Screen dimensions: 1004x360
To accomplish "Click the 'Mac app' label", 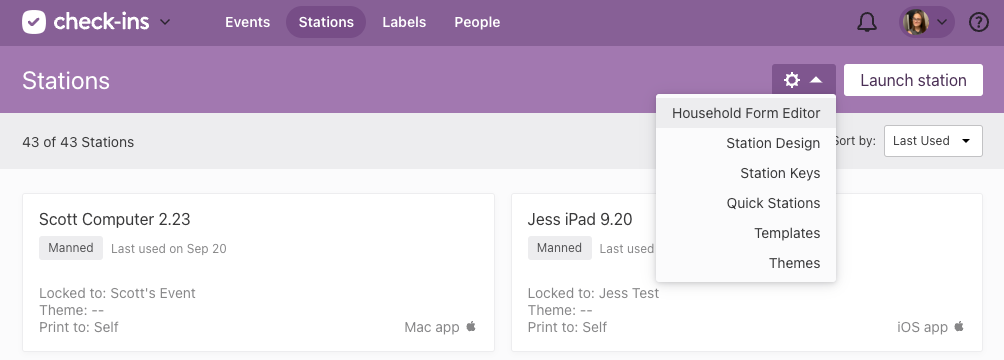I will pos(432,327).
